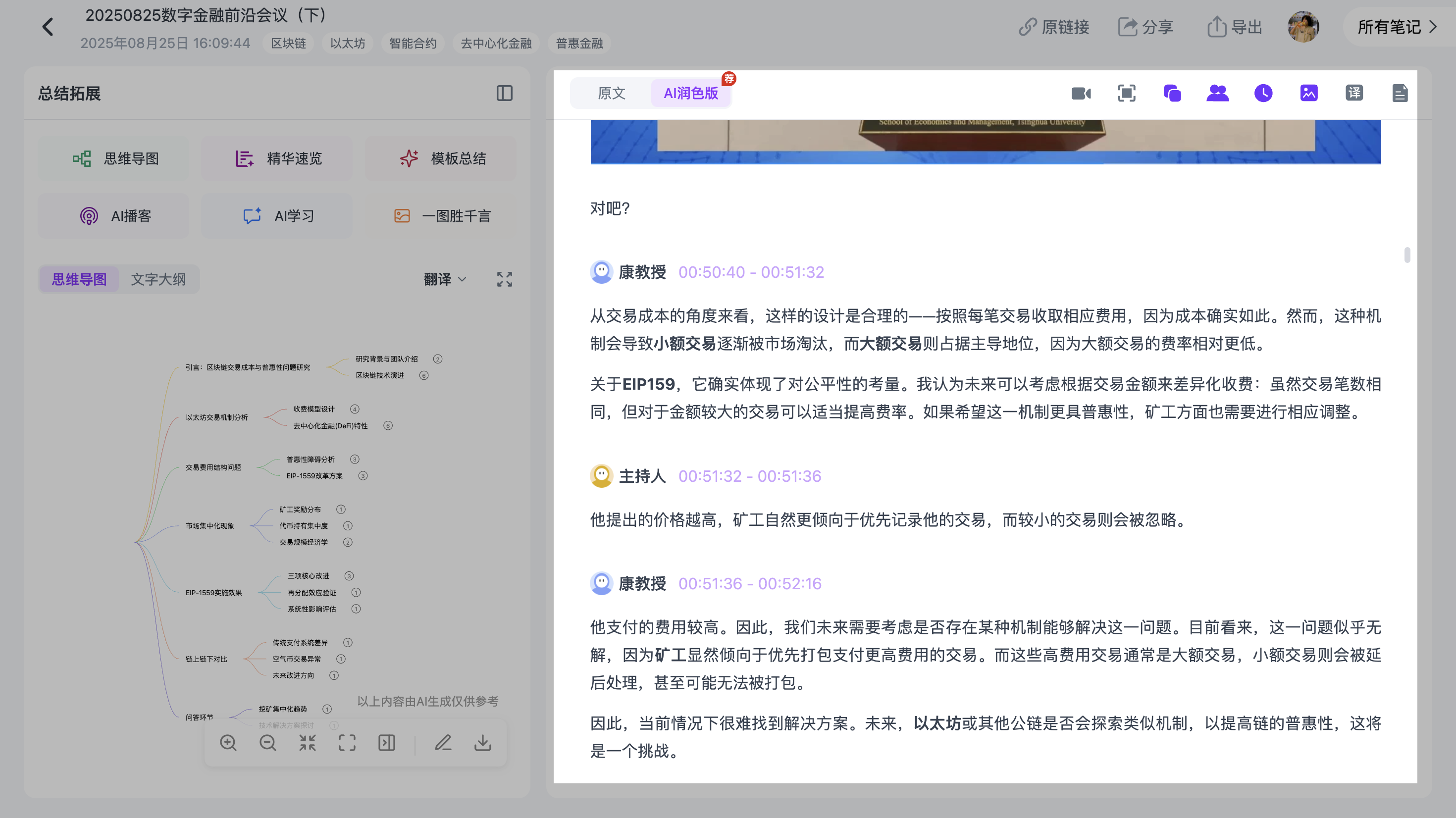Click the image picture icon in toolbar
Viewport: 1456px width, 818px height.
coord(1309,93)
